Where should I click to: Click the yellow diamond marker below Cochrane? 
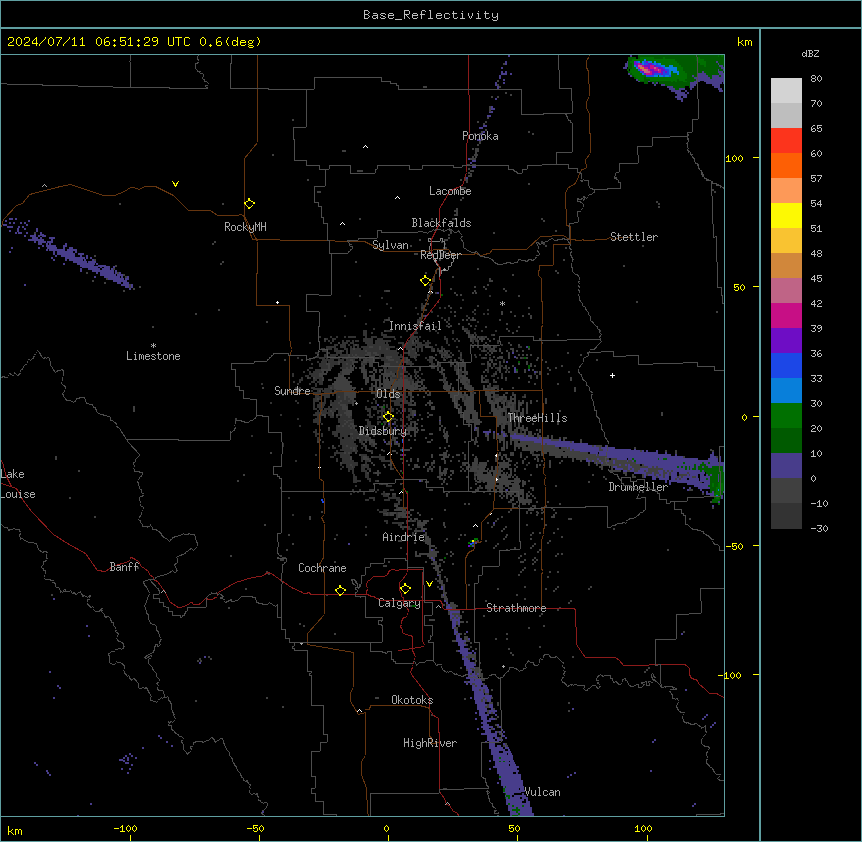pos(340,590)
